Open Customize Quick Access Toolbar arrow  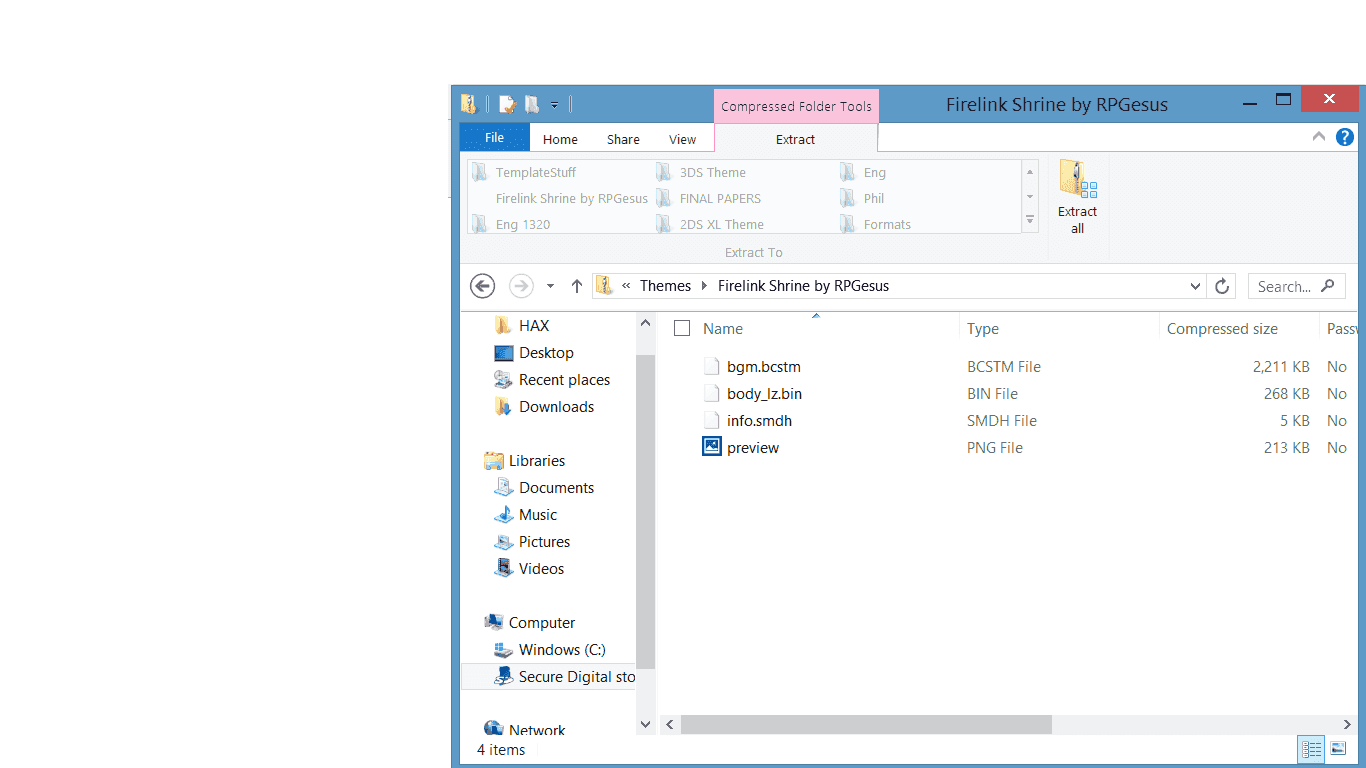(x=554, y=104)
